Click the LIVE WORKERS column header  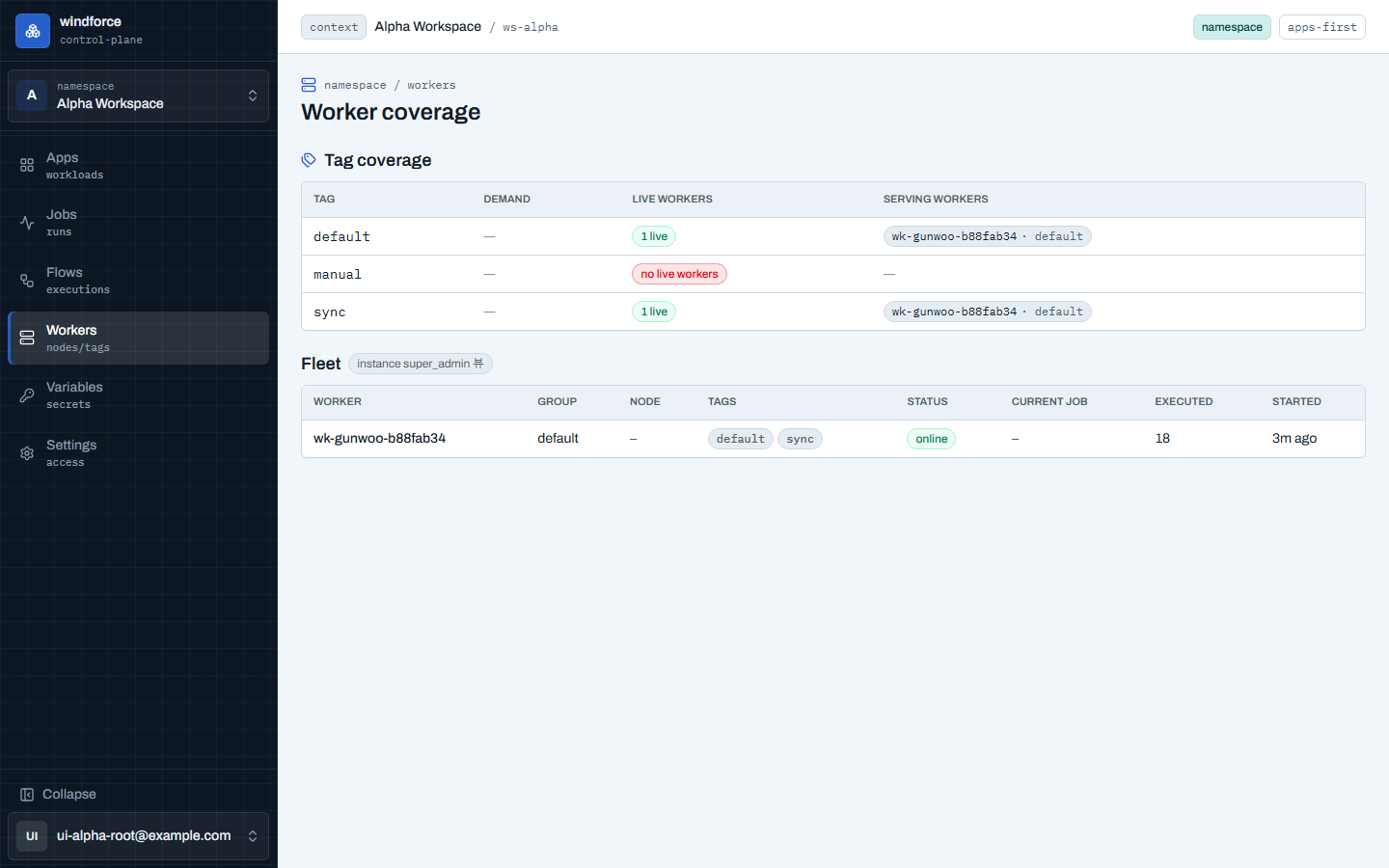coord(672,199)
